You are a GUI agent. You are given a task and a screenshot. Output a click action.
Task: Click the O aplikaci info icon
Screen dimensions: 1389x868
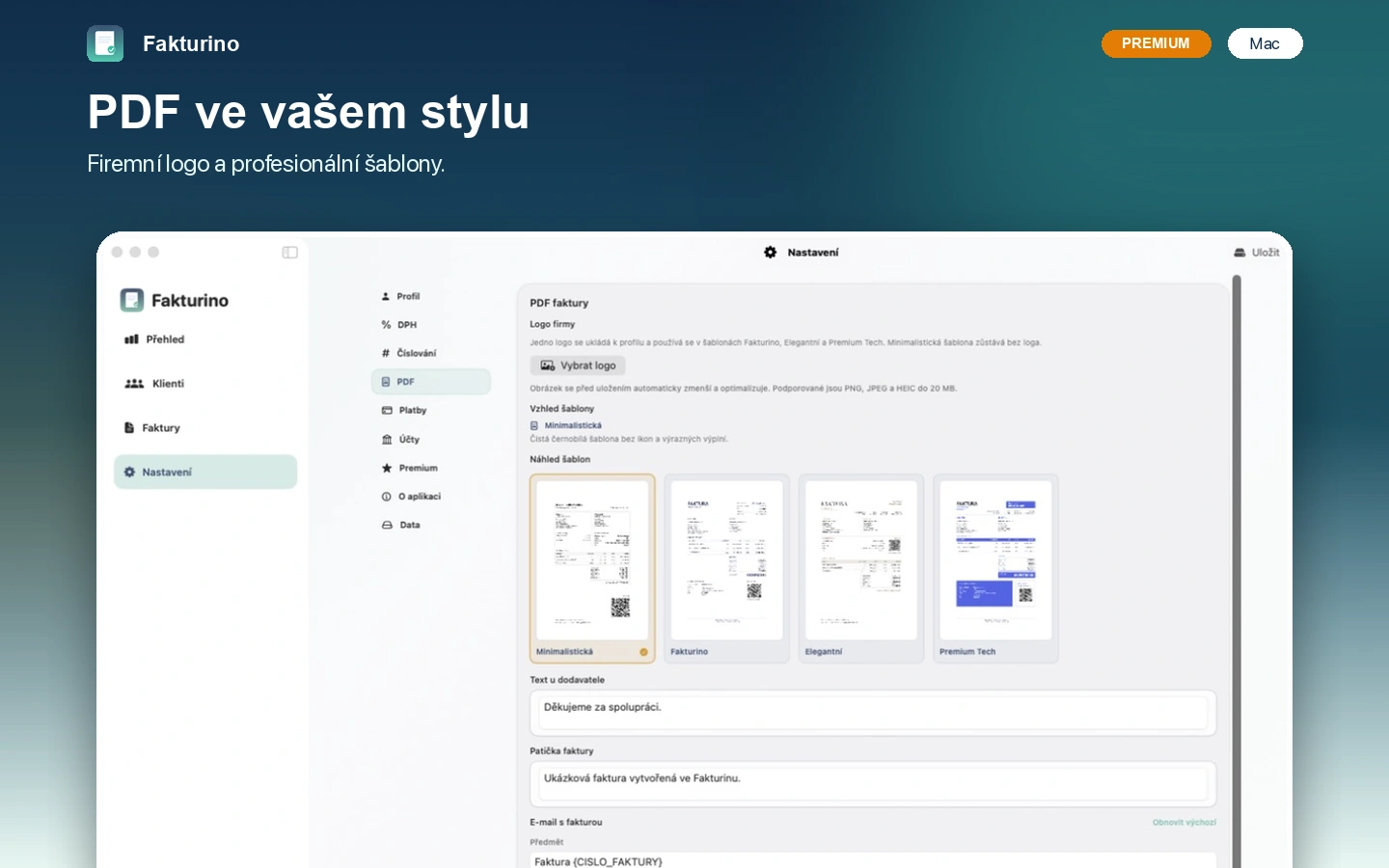coord(387,497)
